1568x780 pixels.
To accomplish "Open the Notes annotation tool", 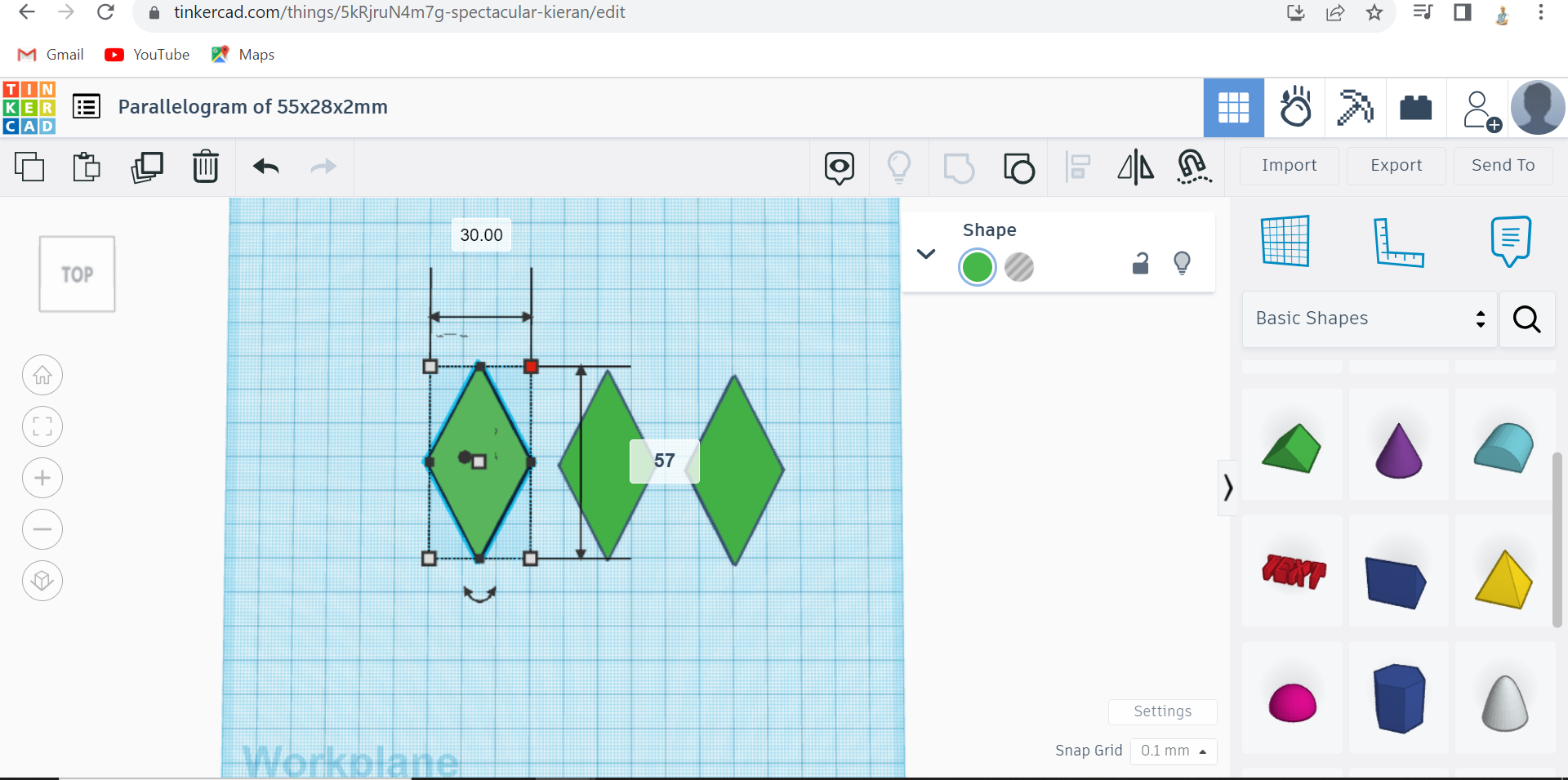I will coord(1510,240).
